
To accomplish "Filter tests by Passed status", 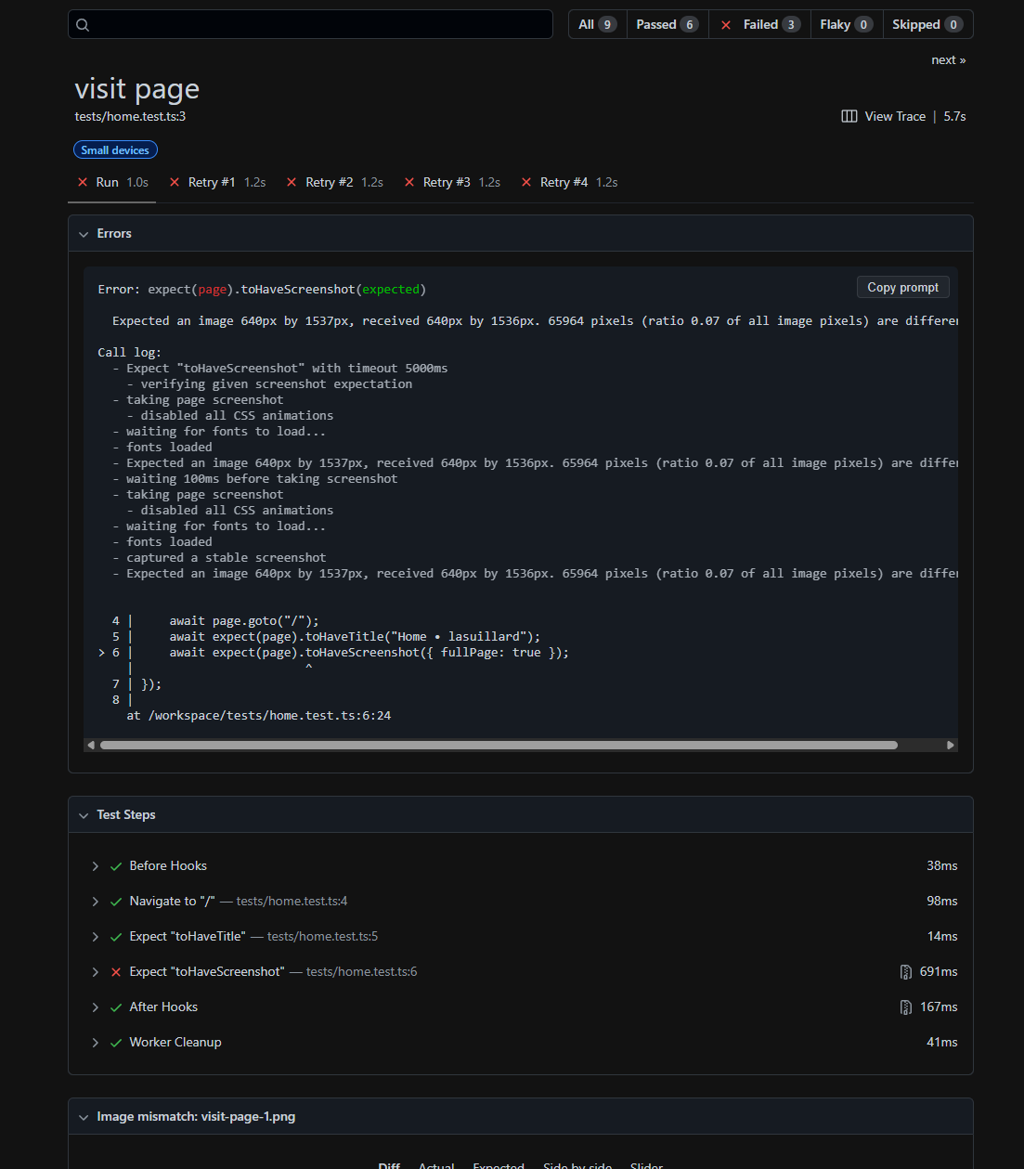I will (x=666, y=25).
